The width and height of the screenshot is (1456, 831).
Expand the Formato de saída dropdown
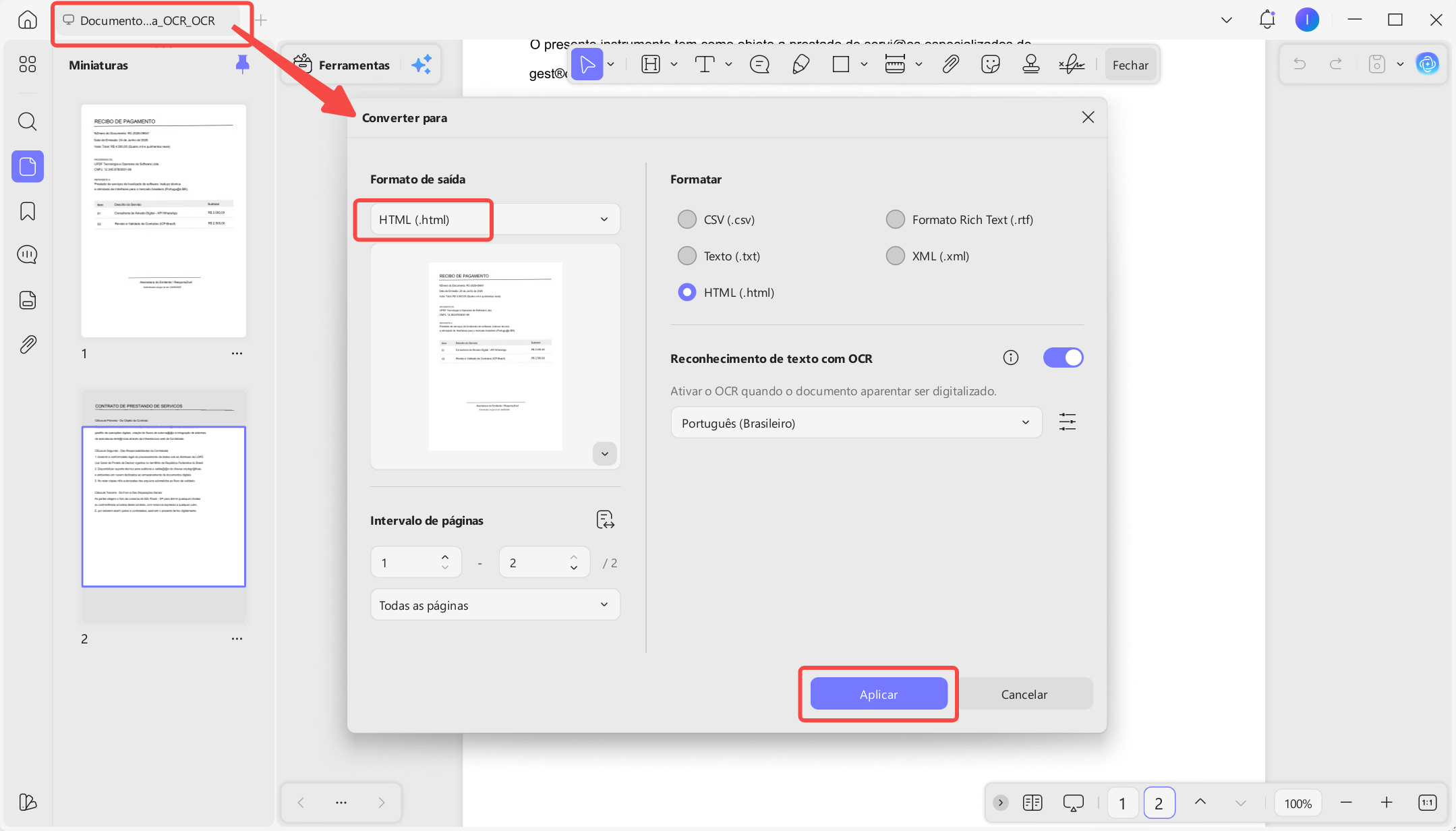pyautogui.click(x=495, y=219)
